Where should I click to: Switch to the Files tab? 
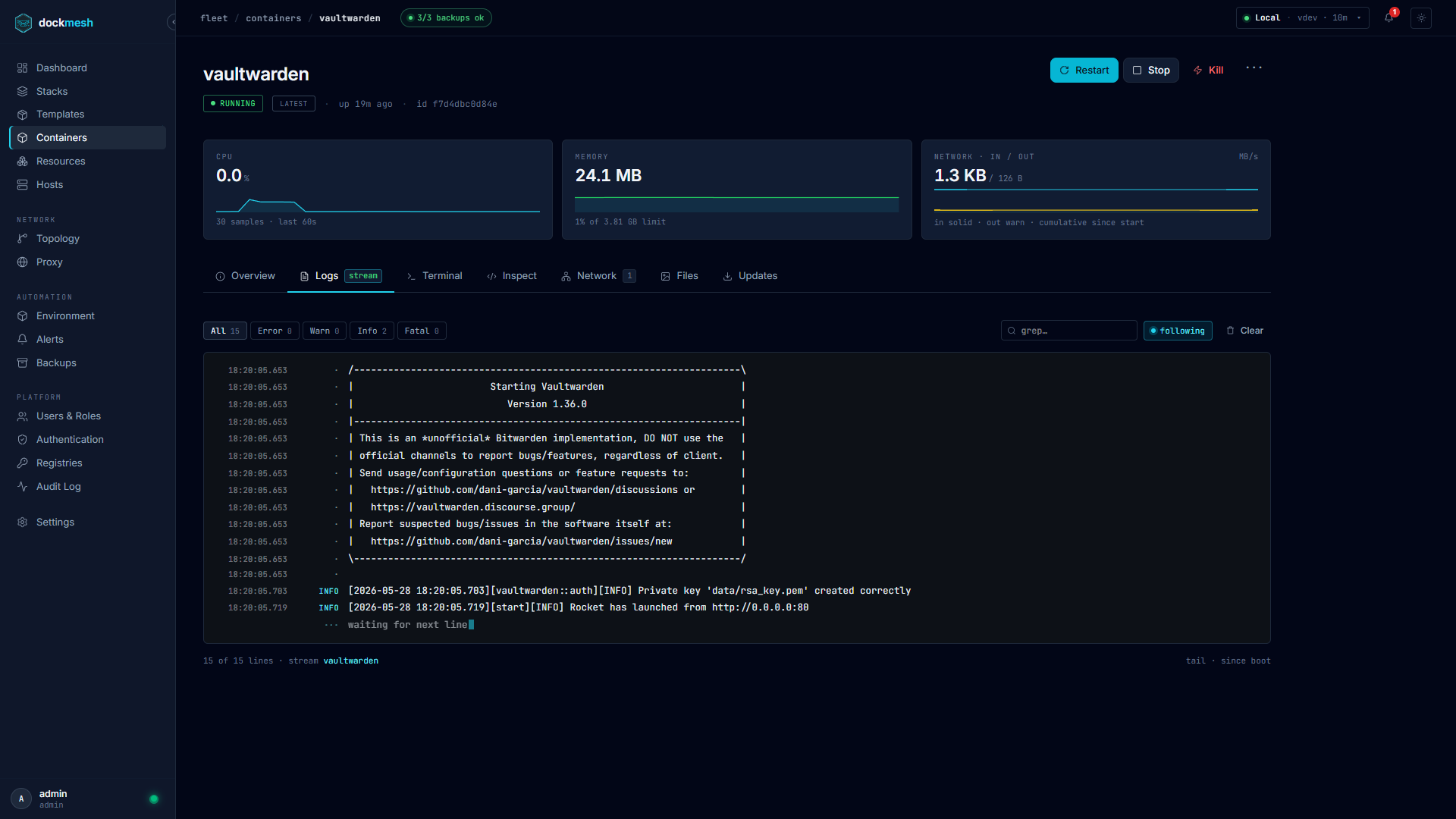coord(679,276)
